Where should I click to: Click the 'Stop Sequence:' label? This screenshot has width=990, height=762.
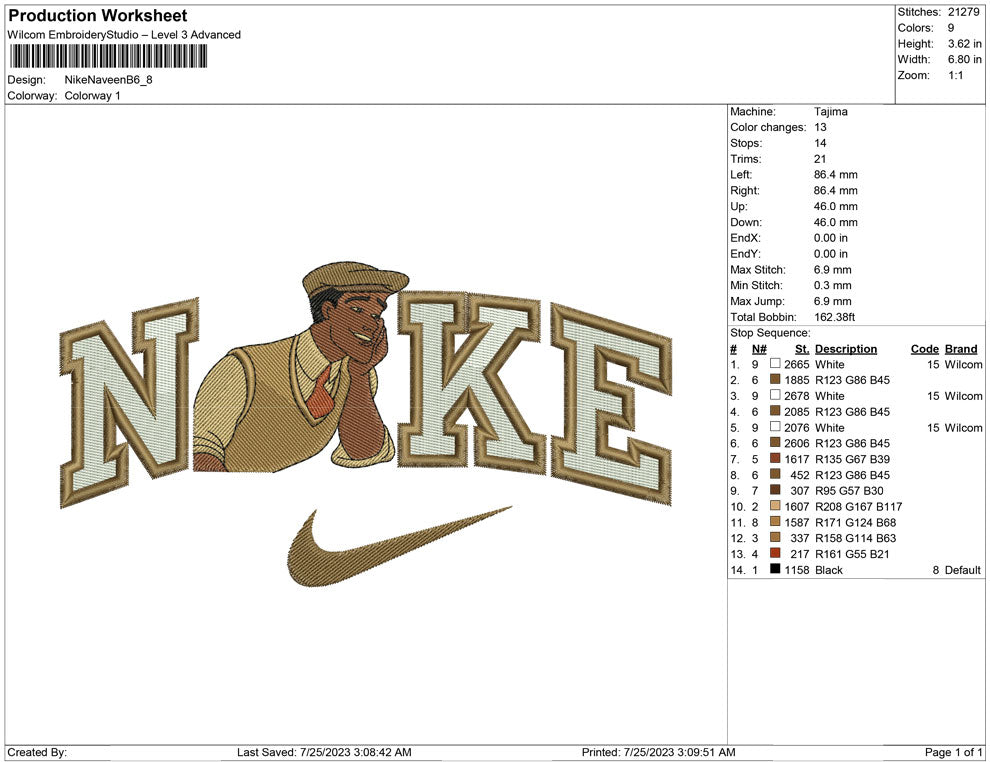tap(770, 333)
